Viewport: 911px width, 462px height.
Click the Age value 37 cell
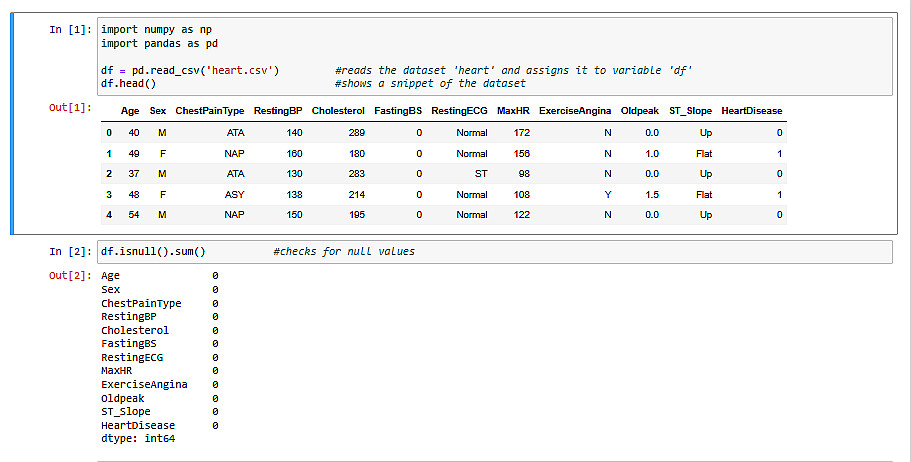(134, 174)
